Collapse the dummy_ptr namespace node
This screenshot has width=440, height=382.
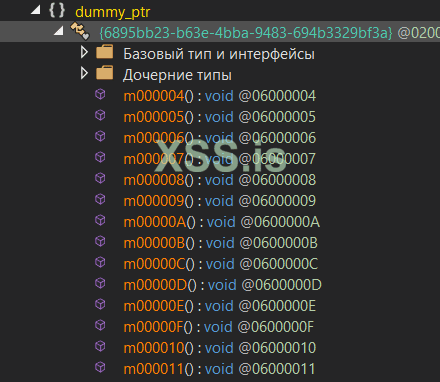(36, 11)
